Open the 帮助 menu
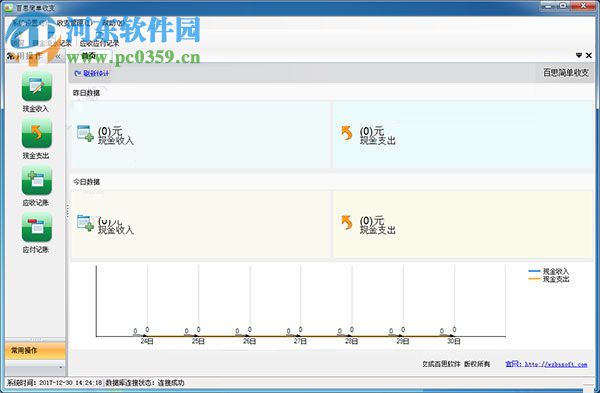This screenshot has width=600, height=393. 114,23
